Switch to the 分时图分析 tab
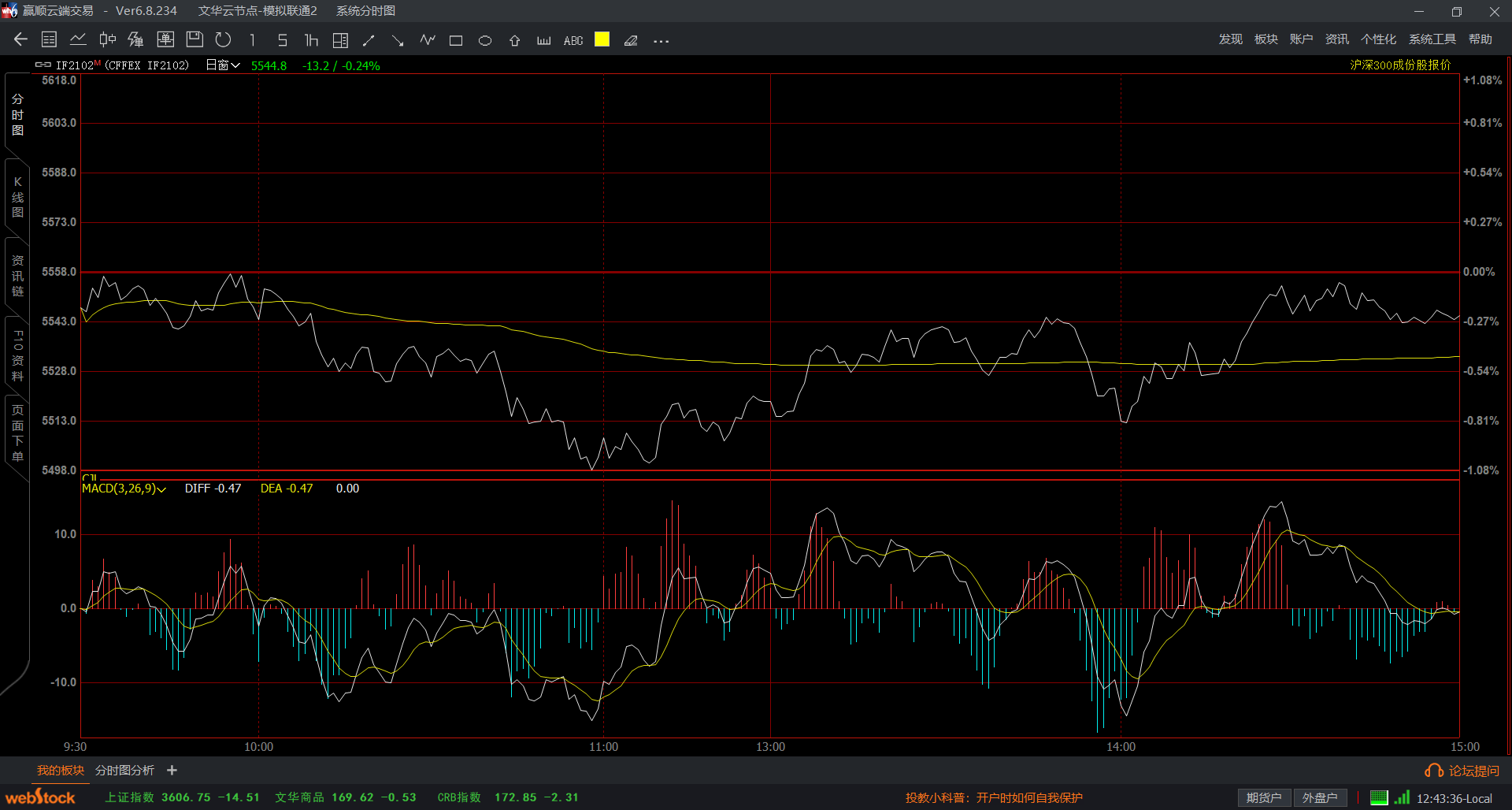This screenshot has width=1512, height=810. pos(124,771)
